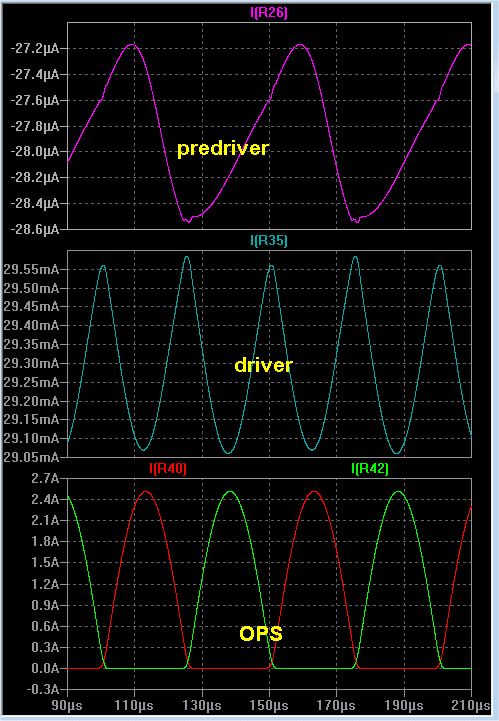Click the 2.1A axis label
This screenshot has height=721, width=499.
(45, 521)
